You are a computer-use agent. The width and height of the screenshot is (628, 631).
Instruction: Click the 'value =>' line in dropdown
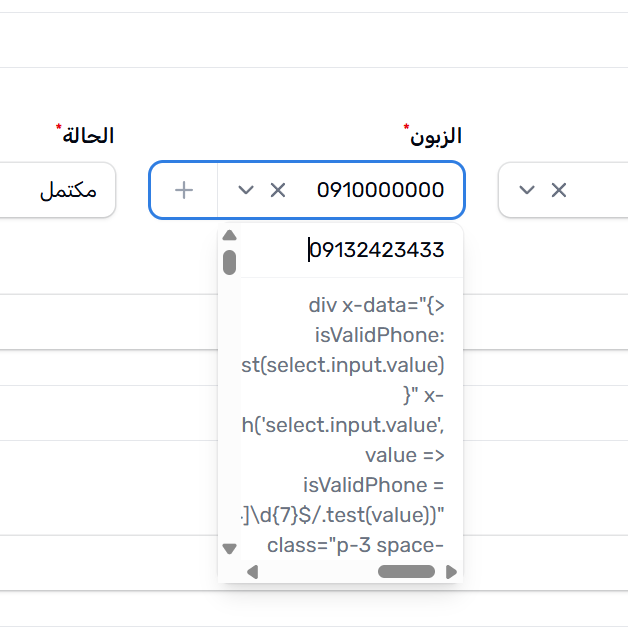pos(404,455)
